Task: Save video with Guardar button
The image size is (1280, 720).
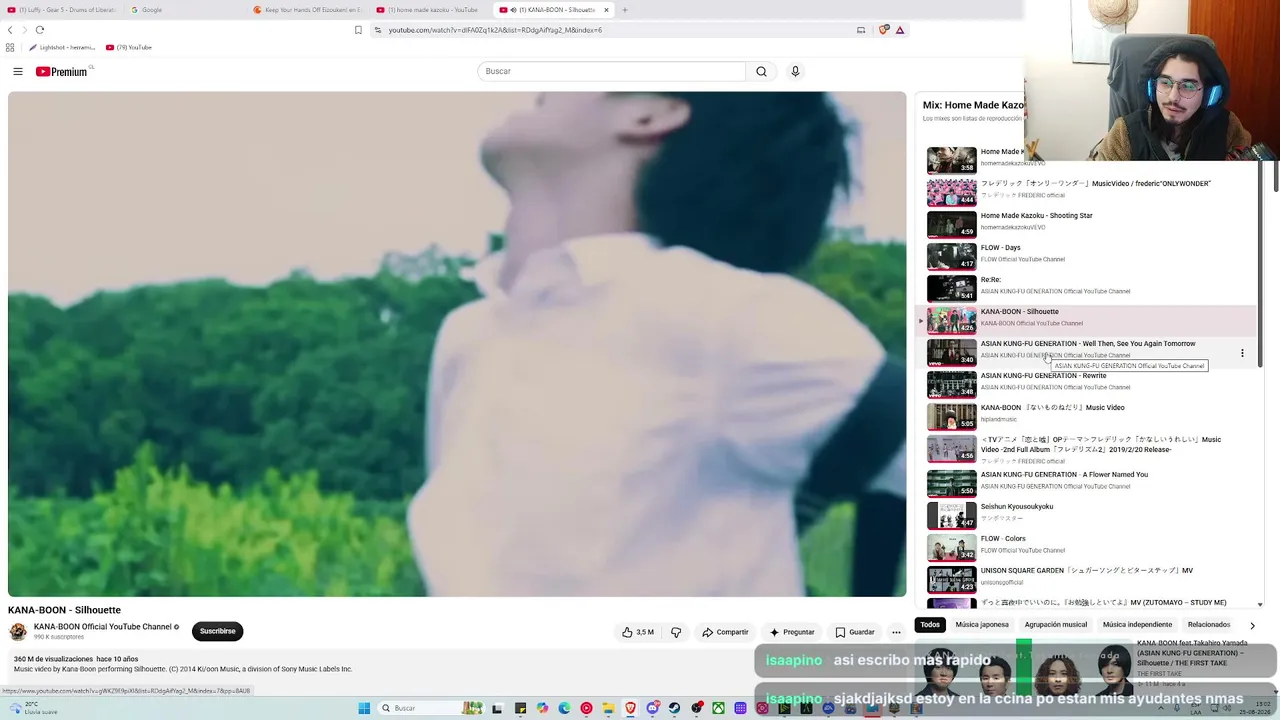Action: [855, 632]
